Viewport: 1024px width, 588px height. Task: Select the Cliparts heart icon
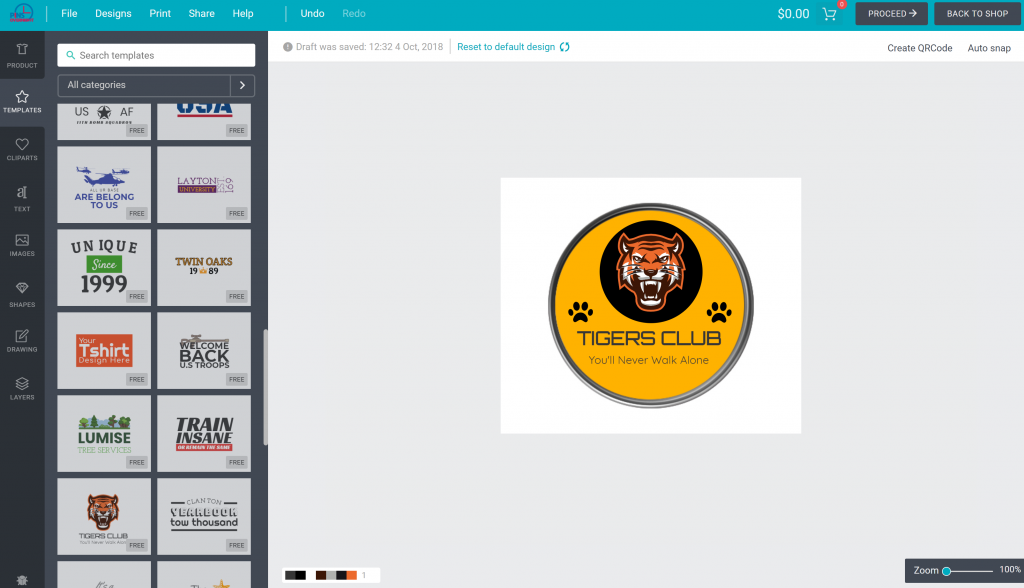(x=22, y=150)
